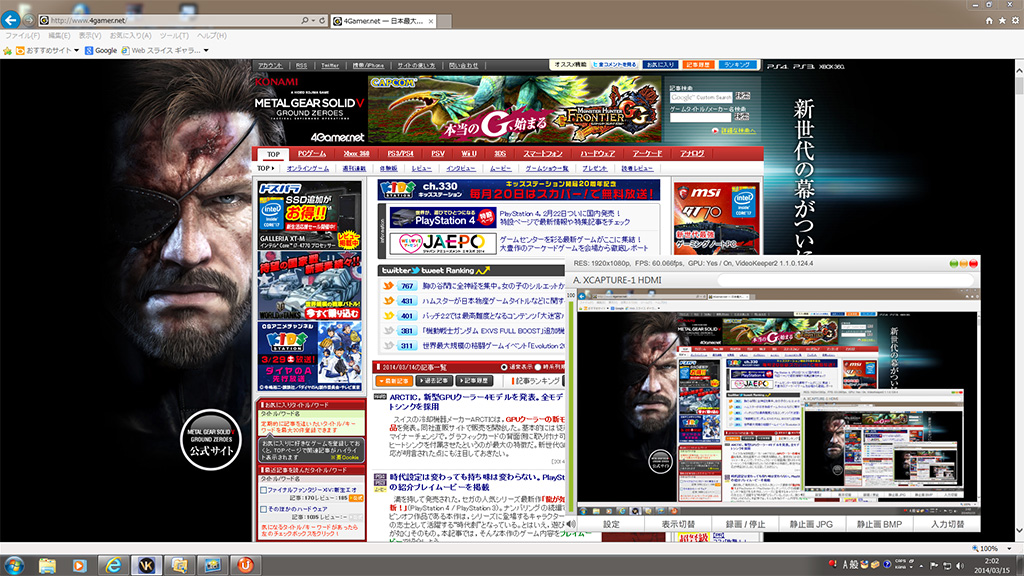Select the TOP tab on 4Gamer navigation
Viewport: 1024px width, 576px height.
tap(273, 154)
